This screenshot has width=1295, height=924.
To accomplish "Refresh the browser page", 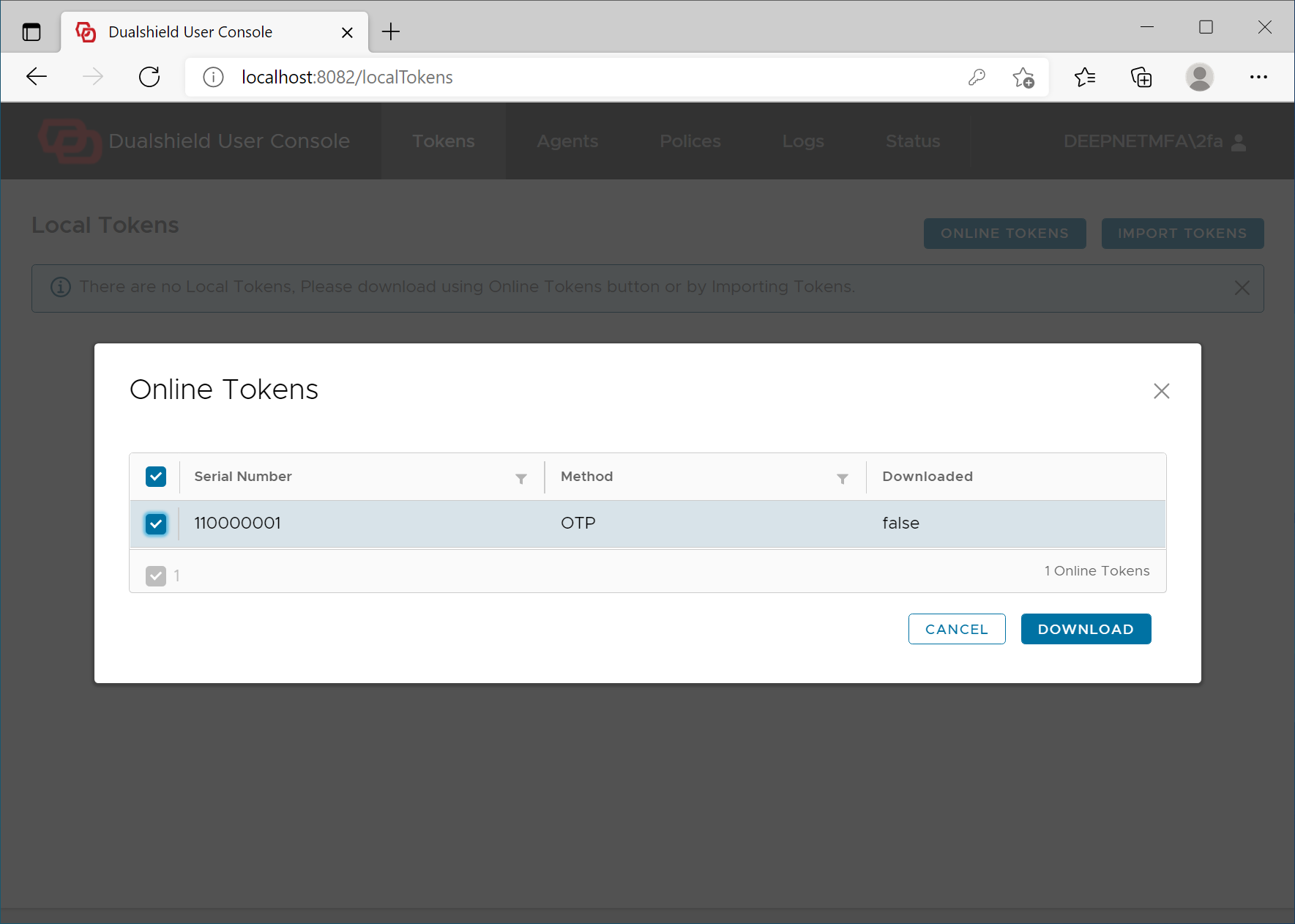I will click(x=149, y=77).
